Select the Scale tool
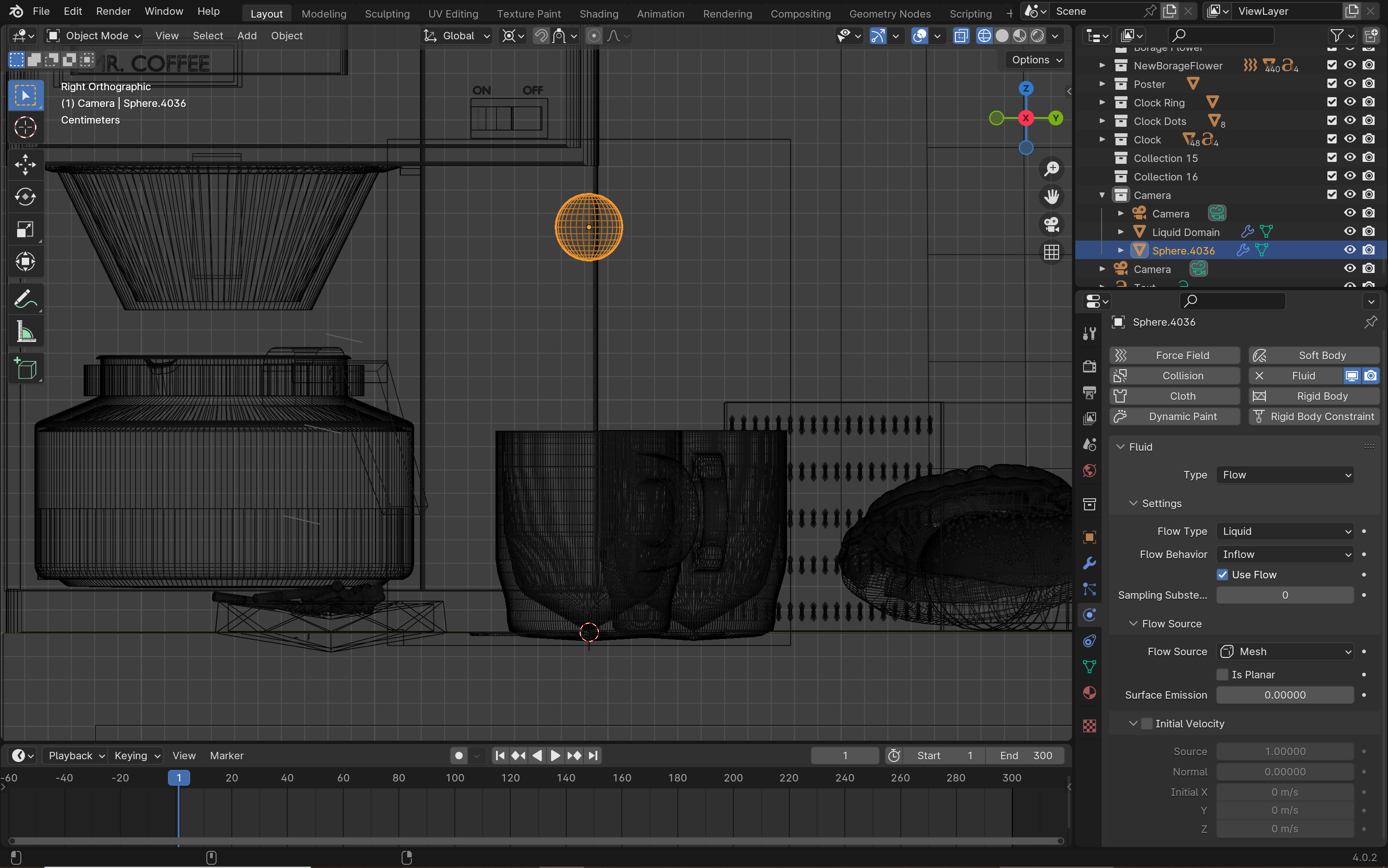1388x868 pixels. (x=25, y=229)
